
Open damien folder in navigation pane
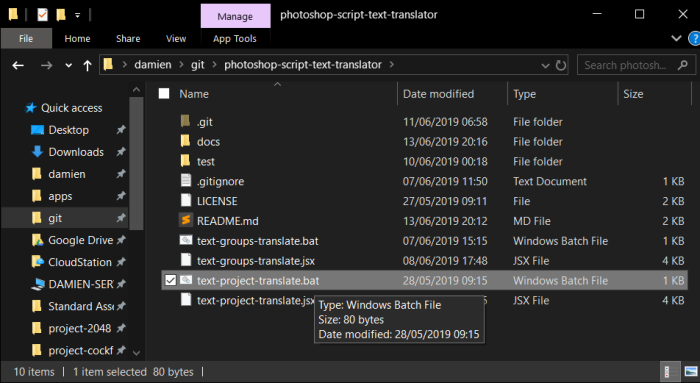click(67, 174)
